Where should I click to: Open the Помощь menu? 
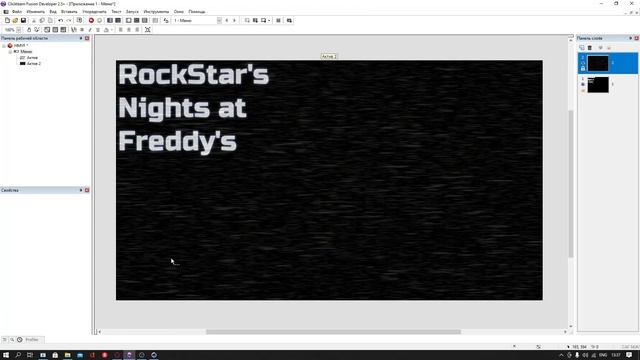(x=197, y=12)
